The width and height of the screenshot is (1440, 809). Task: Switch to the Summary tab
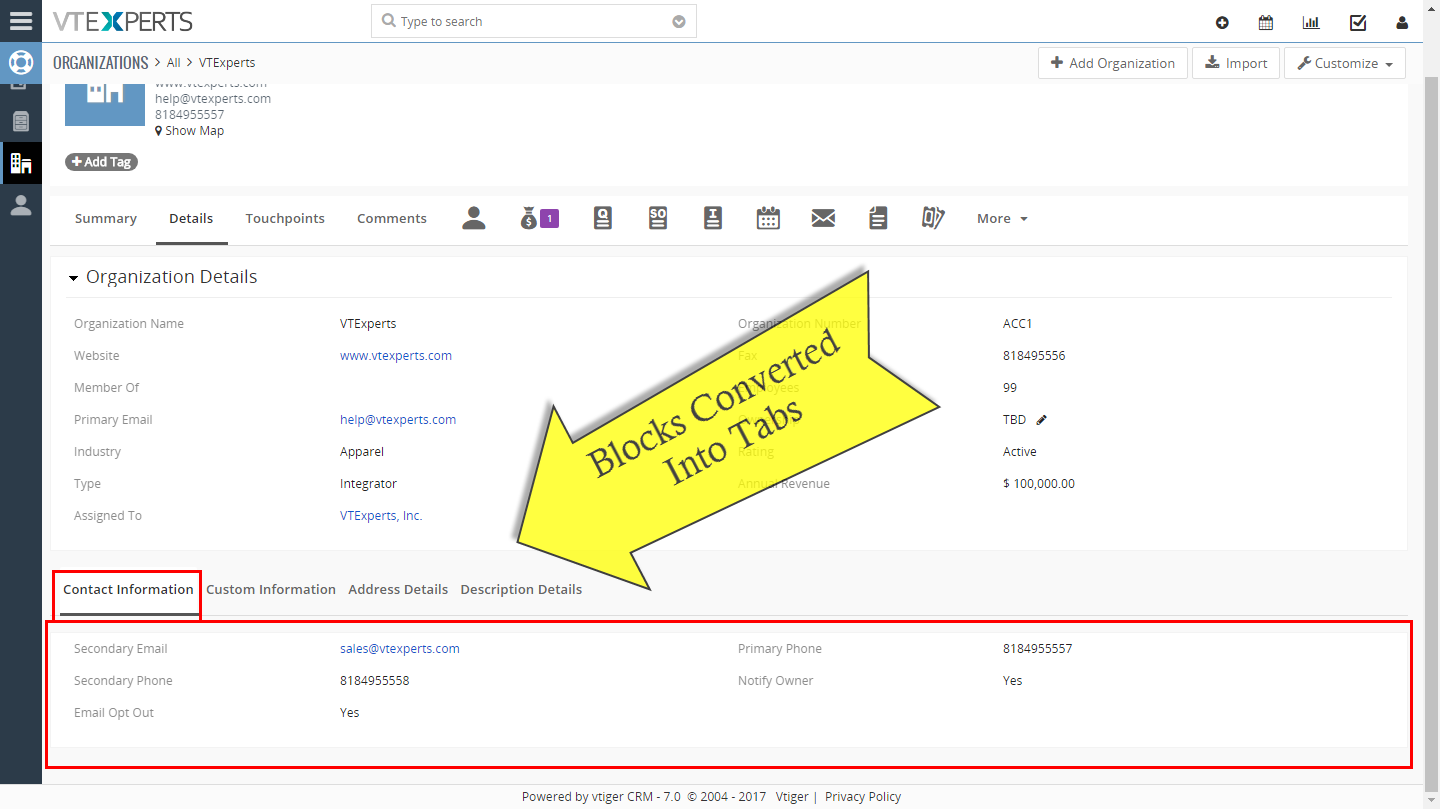click(106, 218)
